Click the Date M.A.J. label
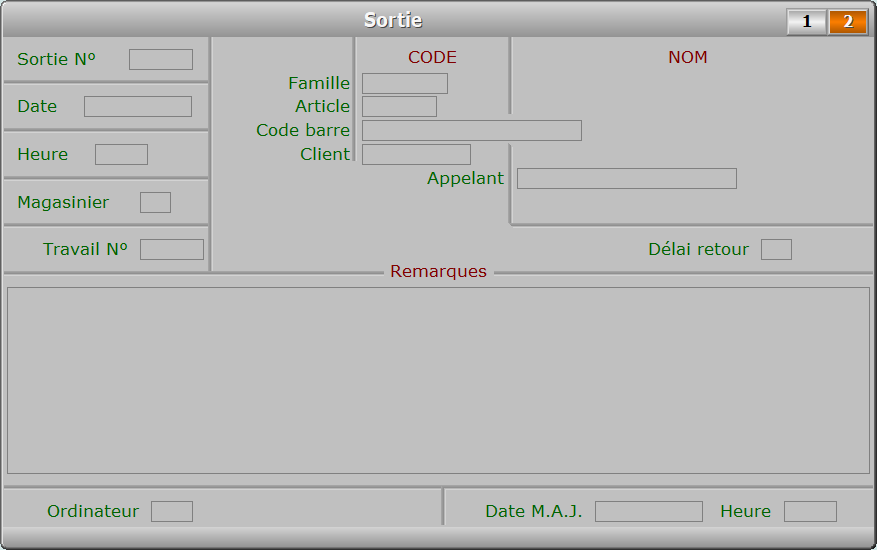This screenshot has height=550, width=877. click(534, 511)
